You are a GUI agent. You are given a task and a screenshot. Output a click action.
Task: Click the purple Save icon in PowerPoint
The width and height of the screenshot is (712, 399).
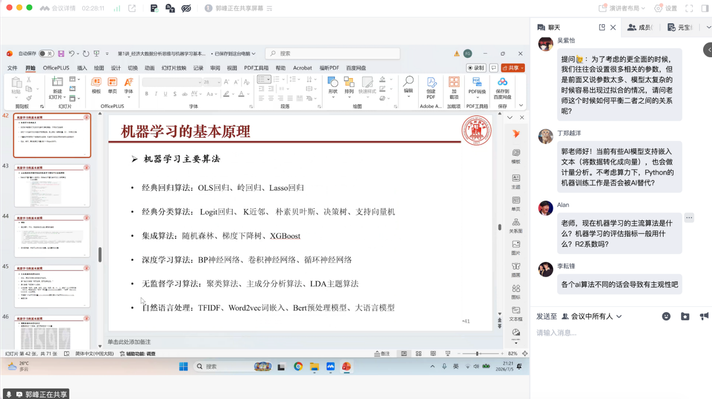pos(61,54)
